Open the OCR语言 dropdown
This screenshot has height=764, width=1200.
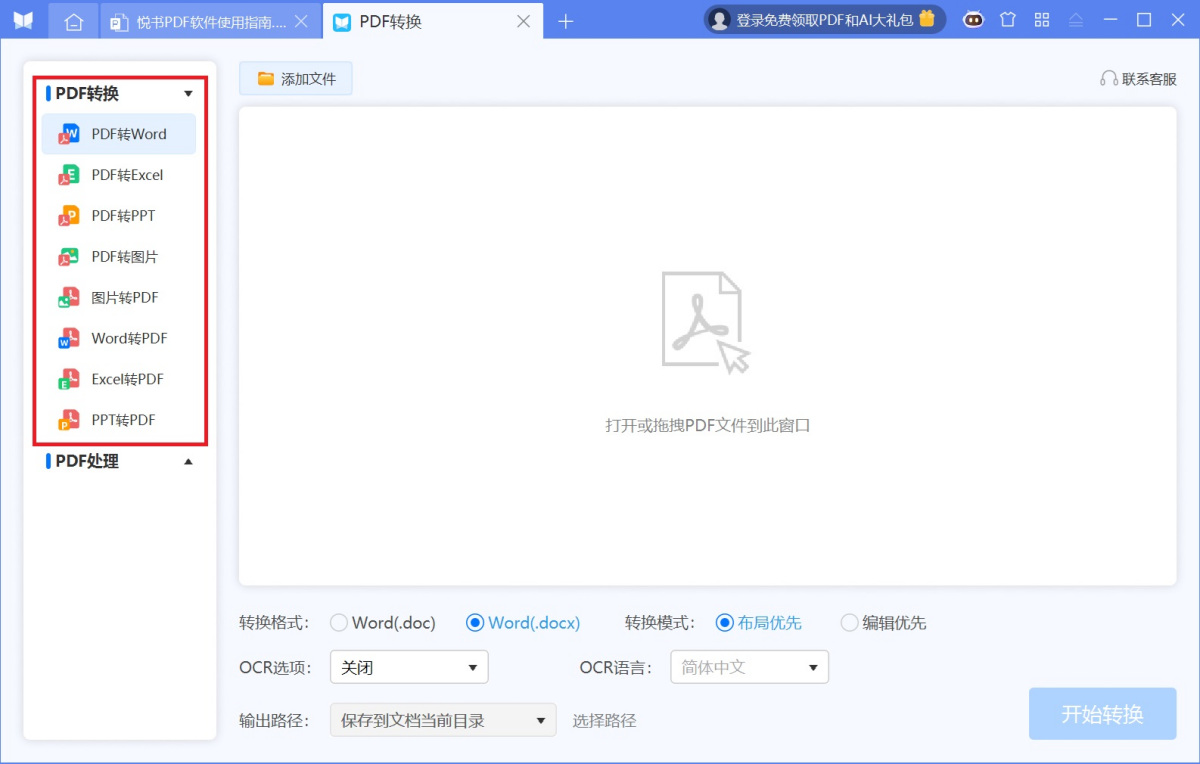coord(749,666)
